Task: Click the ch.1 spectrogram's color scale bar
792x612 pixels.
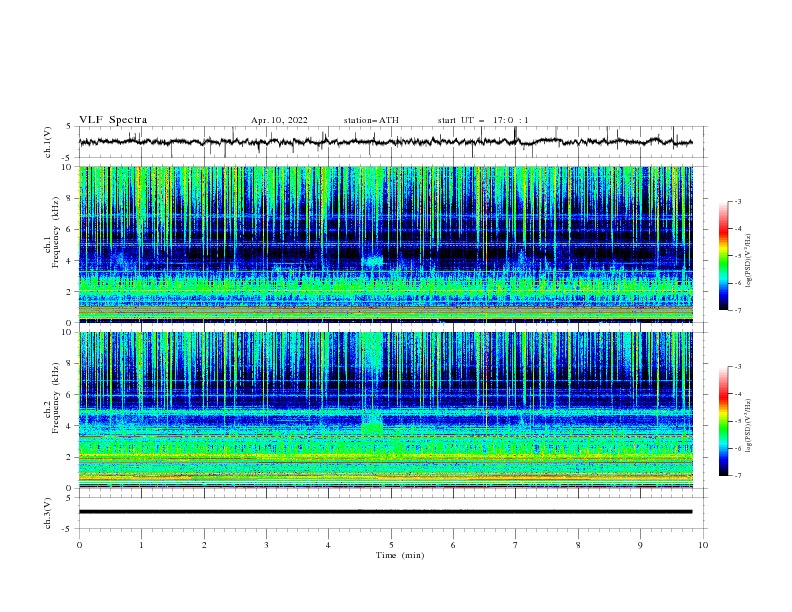Action: point(723,255)
